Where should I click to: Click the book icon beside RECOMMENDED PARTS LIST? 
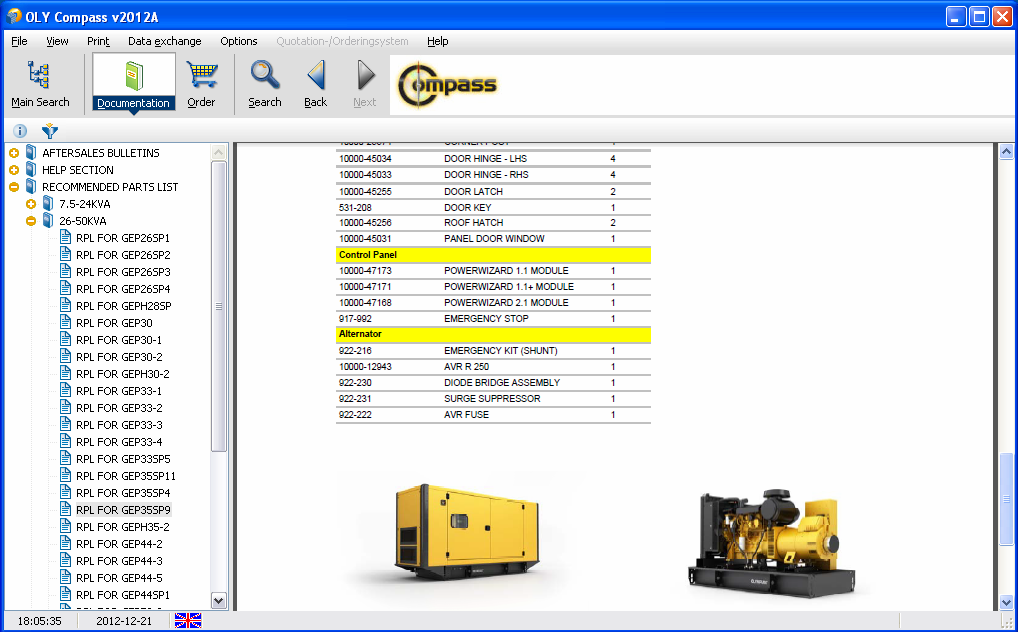coord(31,186)
